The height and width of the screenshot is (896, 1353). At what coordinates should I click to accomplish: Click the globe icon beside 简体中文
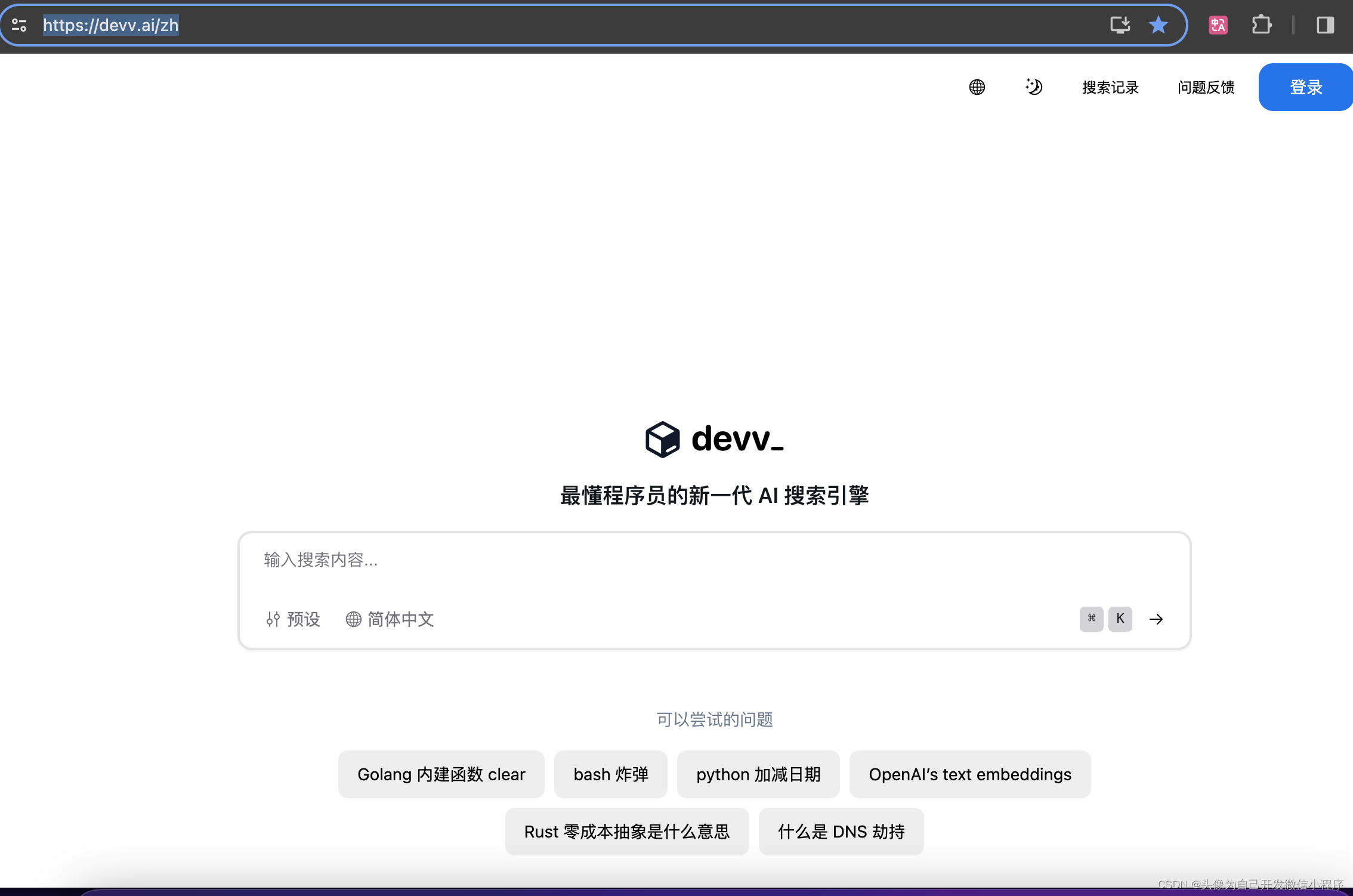[x=353, y=619]
